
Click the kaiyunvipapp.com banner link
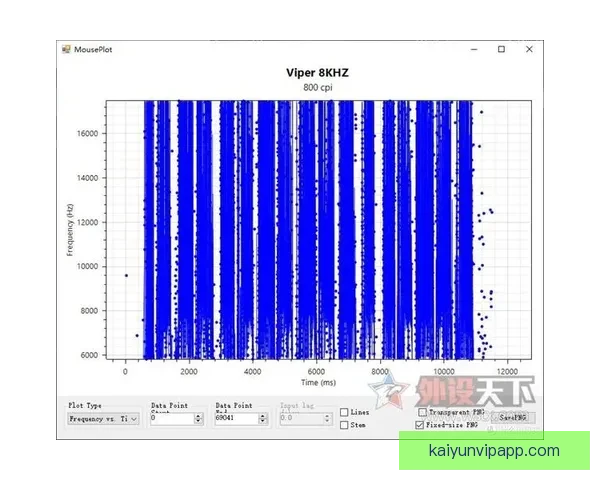494,451
